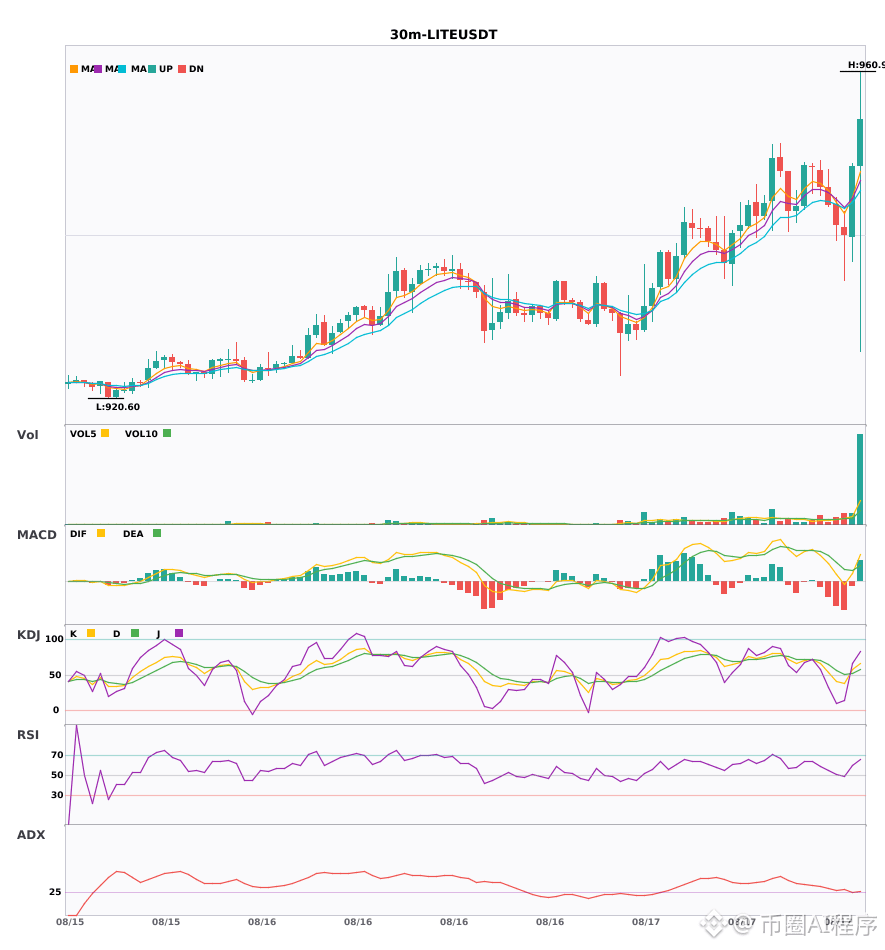Screen dimensions: 885x950
Task: Click the UP legend text
Action: [x=166, y=69]
